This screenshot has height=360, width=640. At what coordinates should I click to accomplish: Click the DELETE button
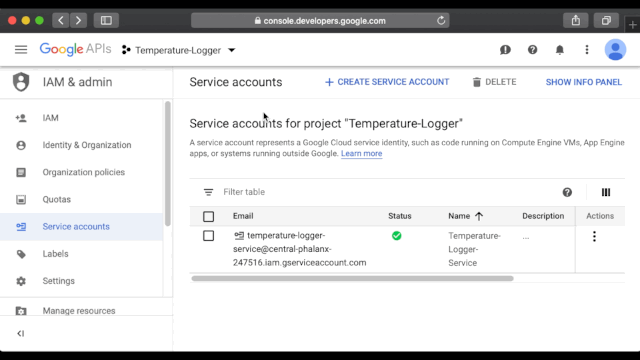pos(494,82)
